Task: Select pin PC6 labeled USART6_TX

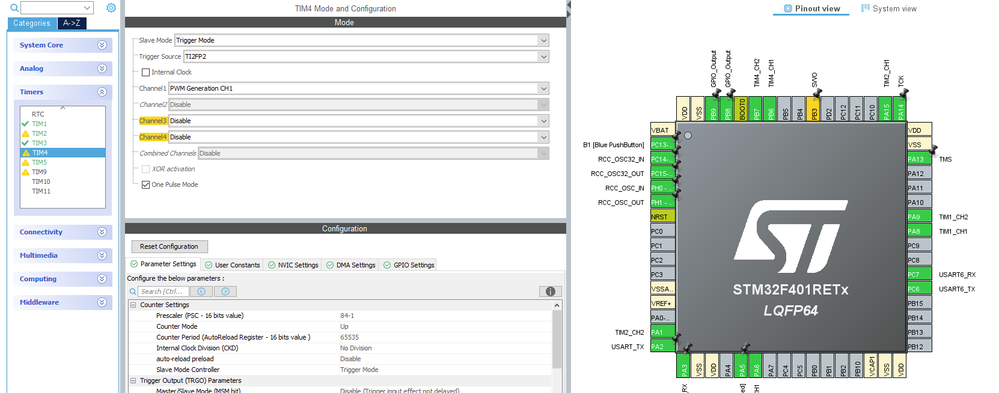Action: (919, 289)
